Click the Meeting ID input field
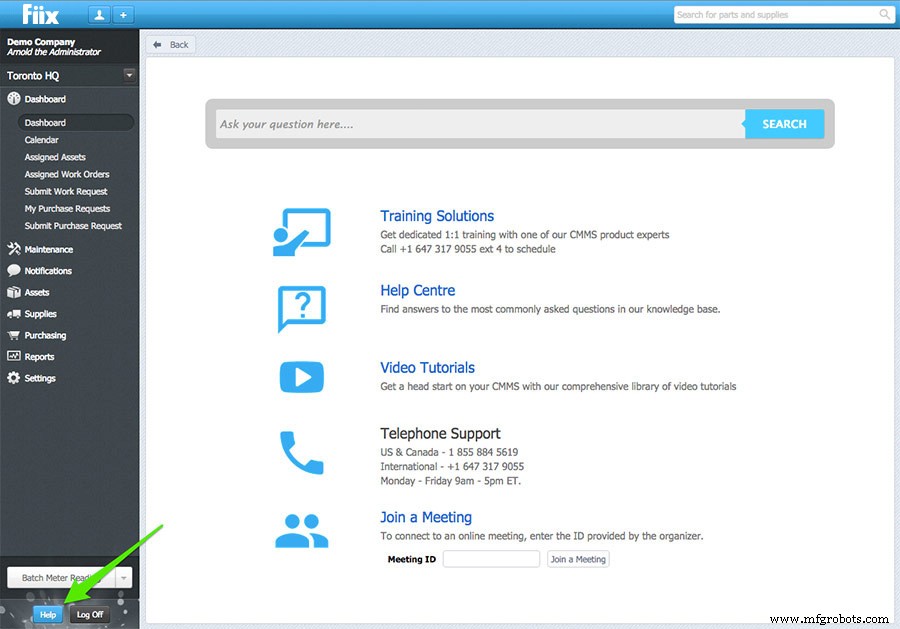The height and width of the screenshot is (629, 900). 491,559
